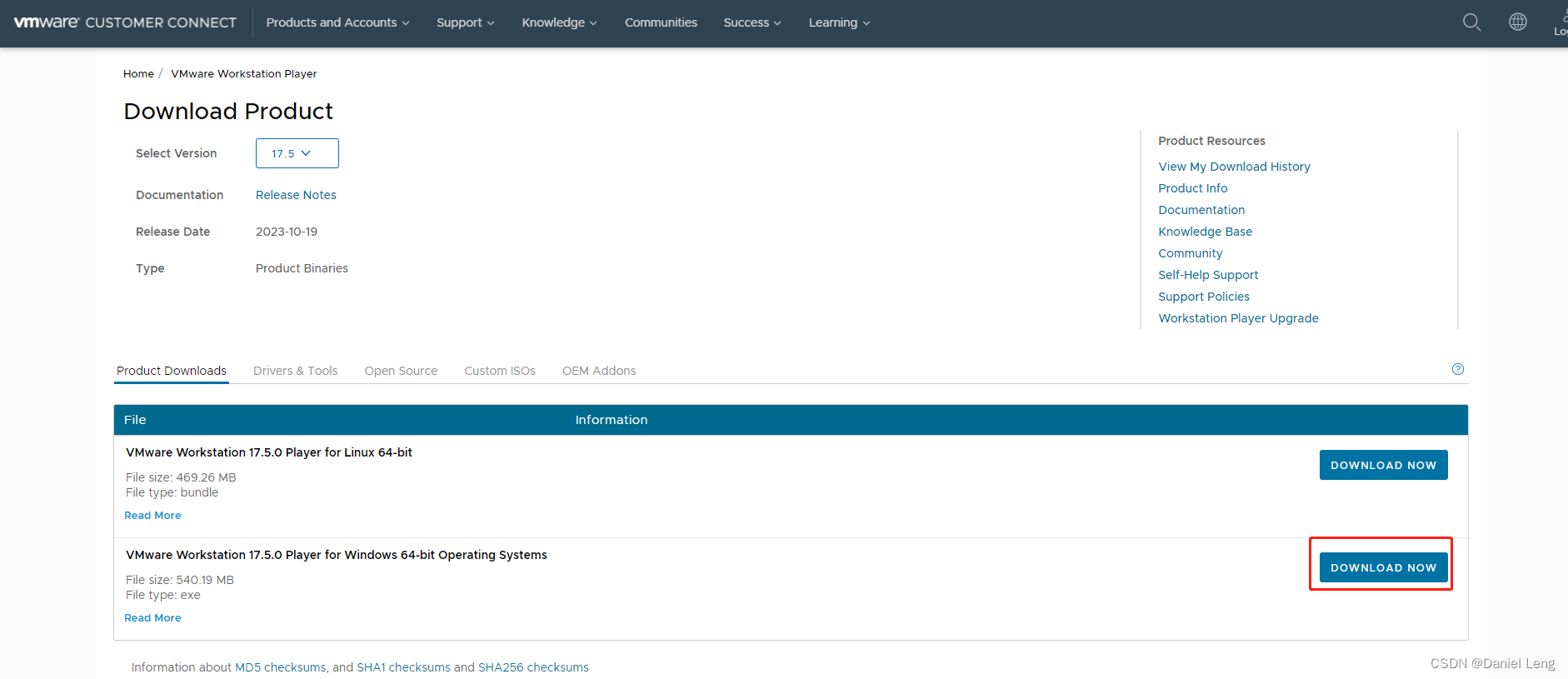Open Workstation Player Upgrade link

coord(1238,318)
